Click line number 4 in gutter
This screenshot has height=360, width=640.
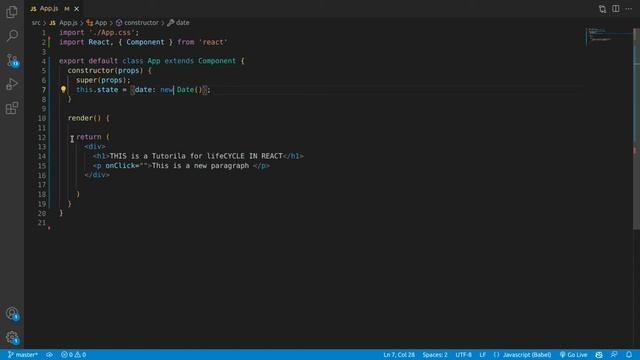(44, 61)
